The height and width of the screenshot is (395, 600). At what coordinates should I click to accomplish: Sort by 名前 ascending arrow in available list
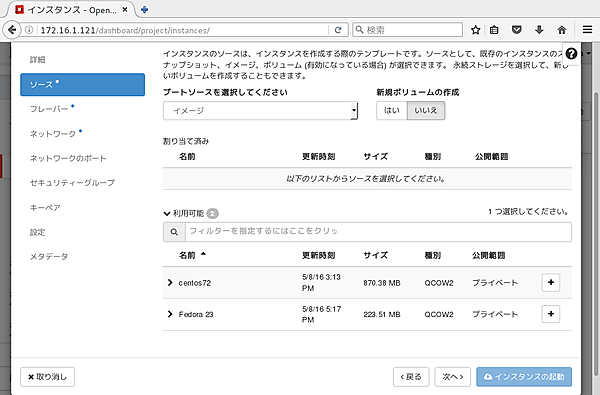203,254
